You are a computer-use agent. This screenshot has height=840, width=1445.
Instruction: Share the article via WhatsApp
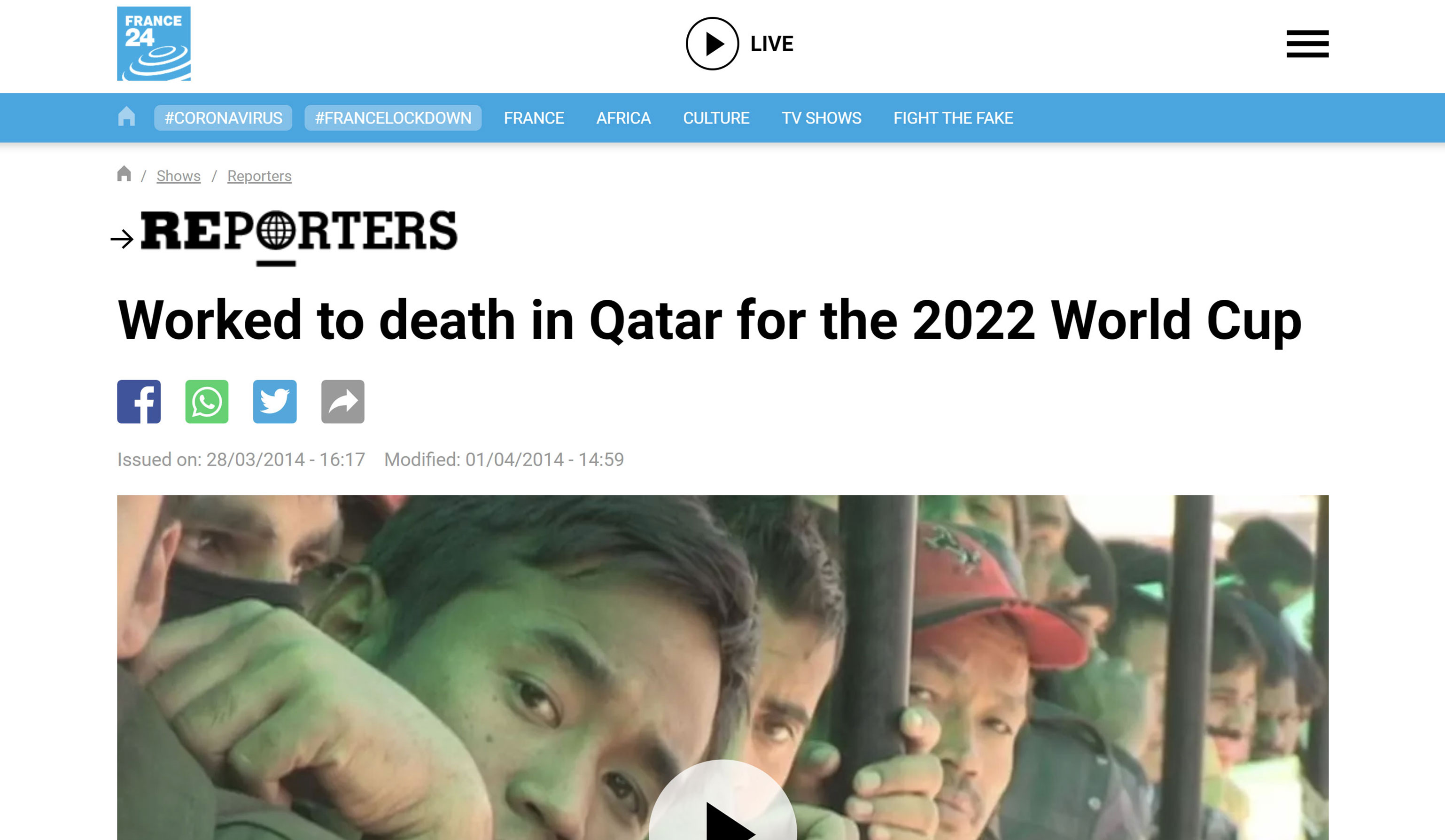coord(207,401)
